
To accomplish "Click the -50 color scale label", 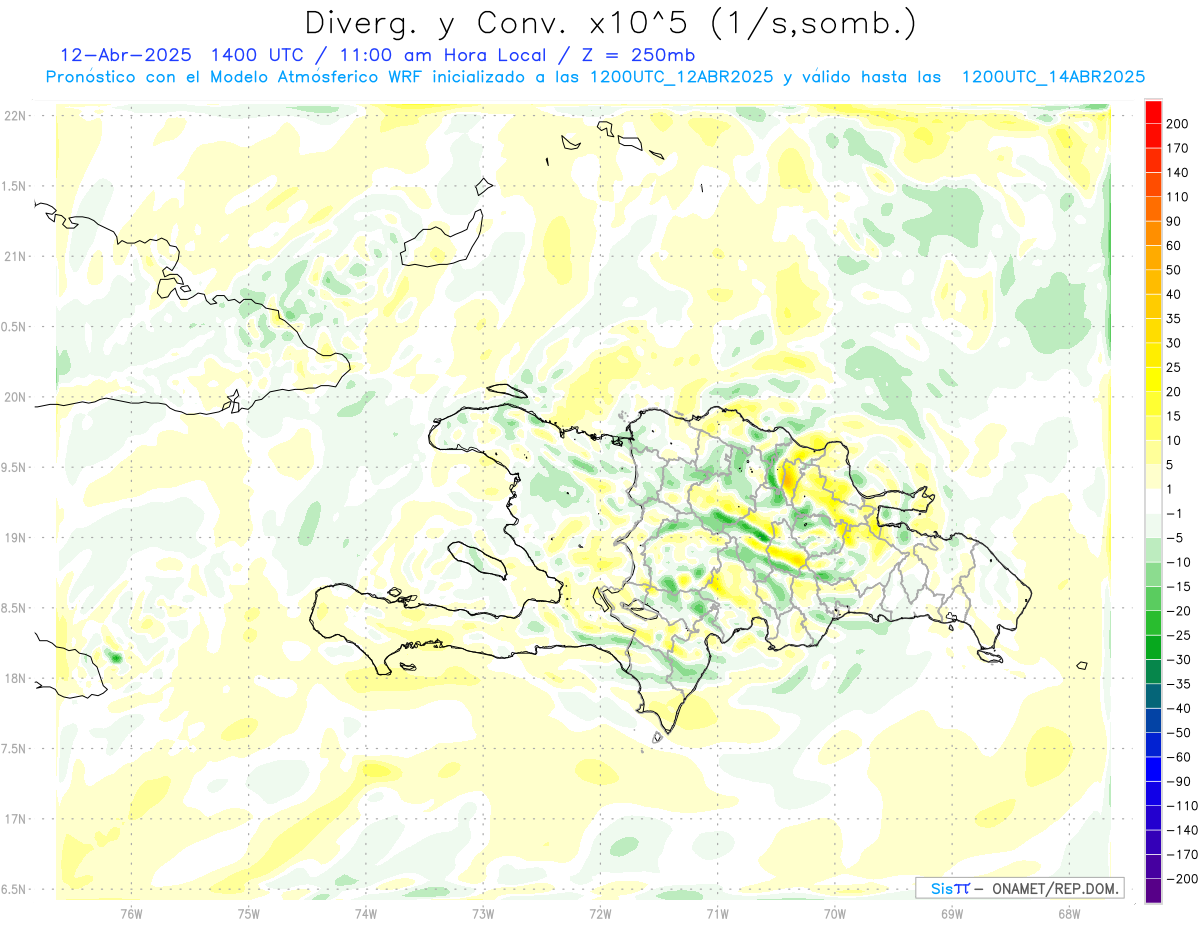I will 1180,733.
